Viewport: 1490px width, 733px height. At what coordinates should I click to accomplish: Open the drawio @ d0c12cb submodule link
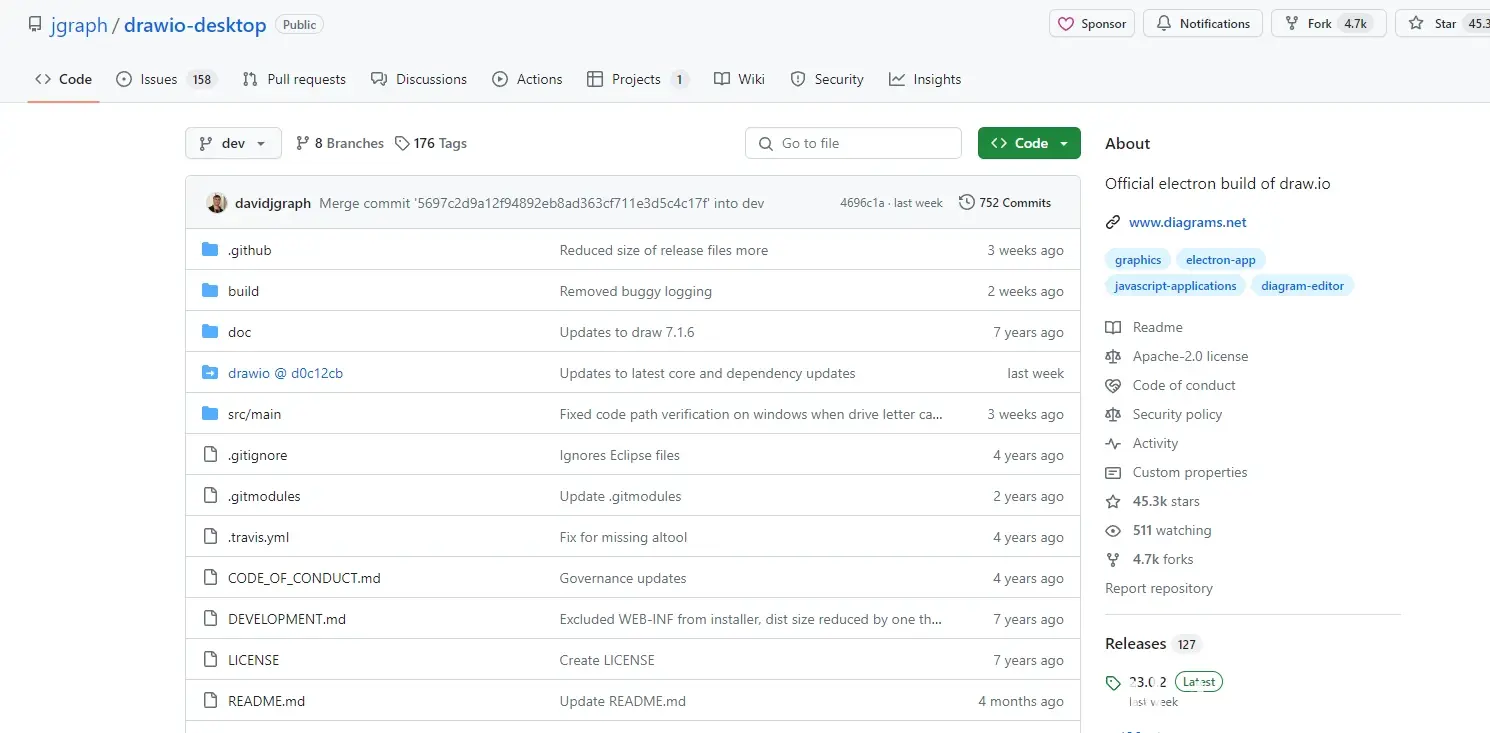point(285,373)
